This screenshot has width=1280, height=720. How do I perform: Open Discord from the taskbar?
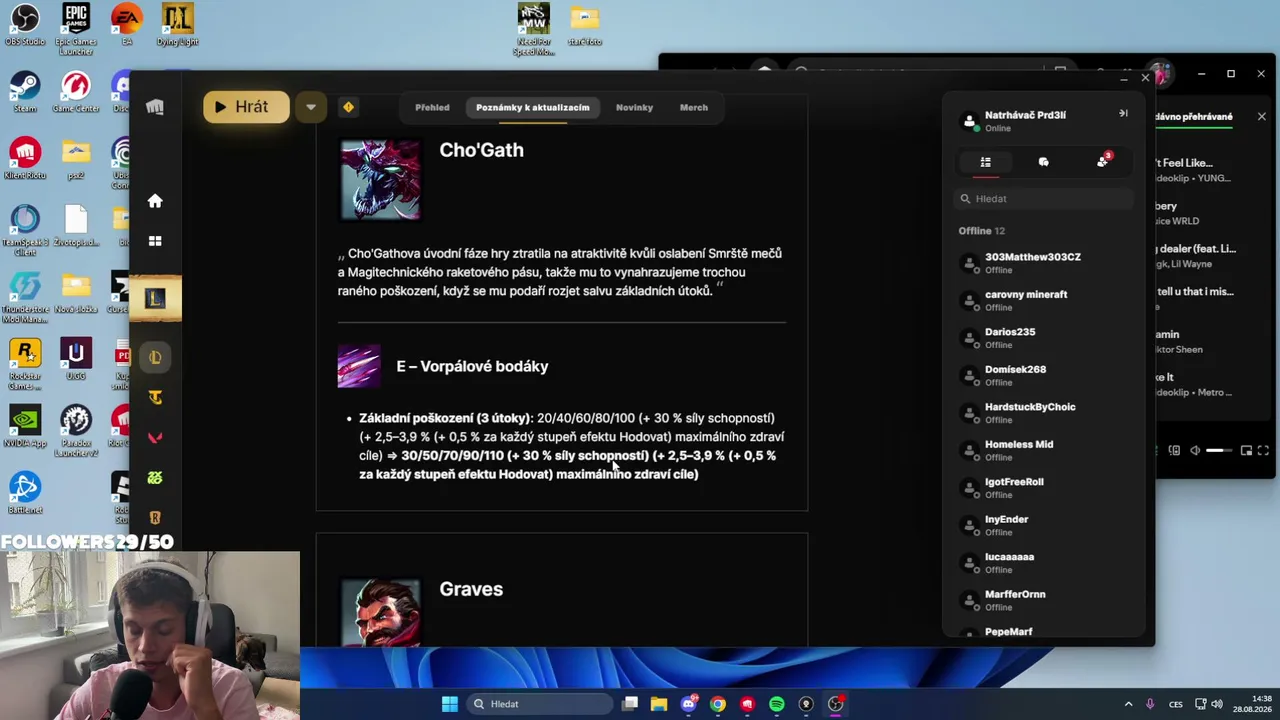coord(688,704)
